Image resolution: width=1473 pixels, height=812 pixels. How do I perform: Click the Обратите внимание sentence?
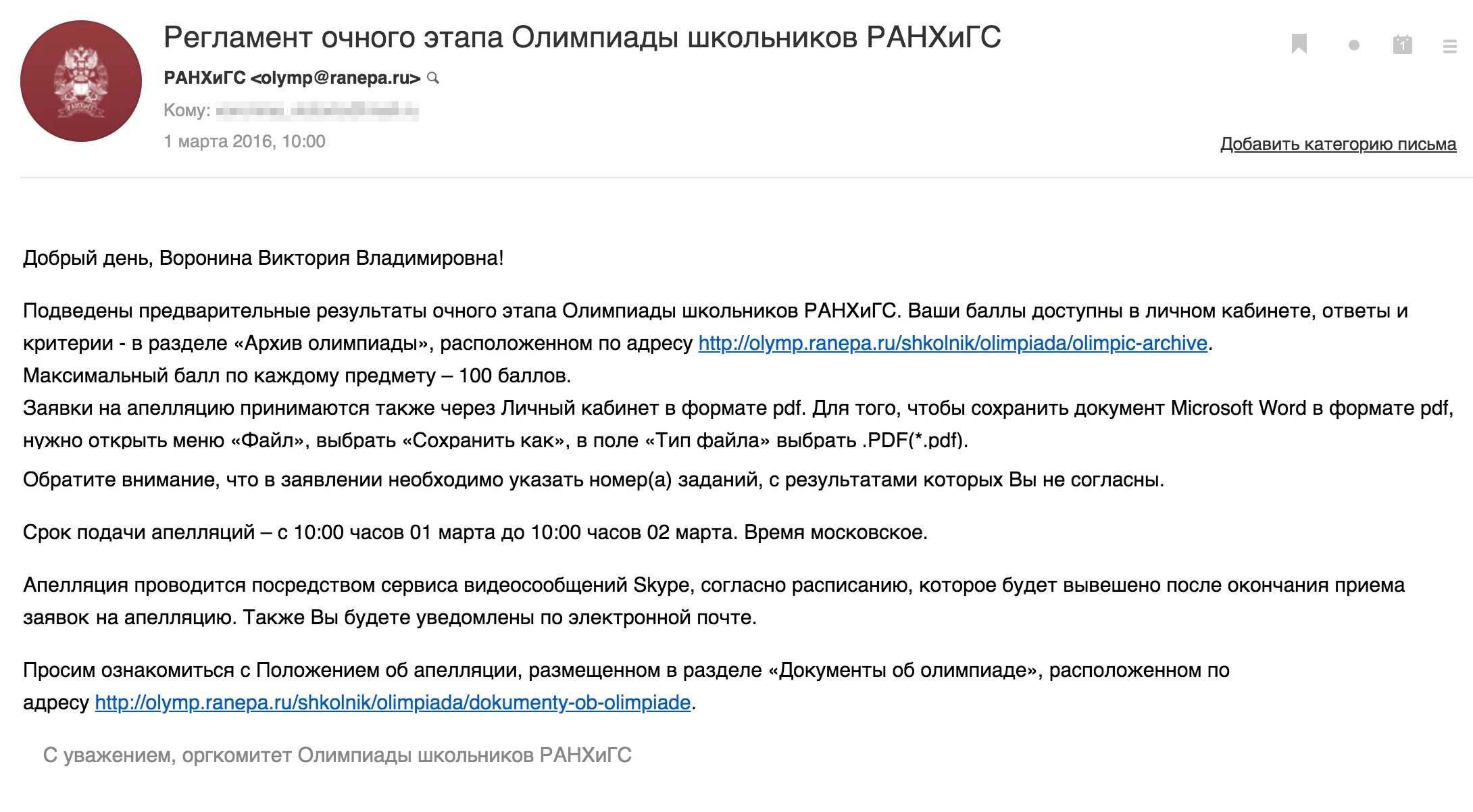tap(593, 480)
